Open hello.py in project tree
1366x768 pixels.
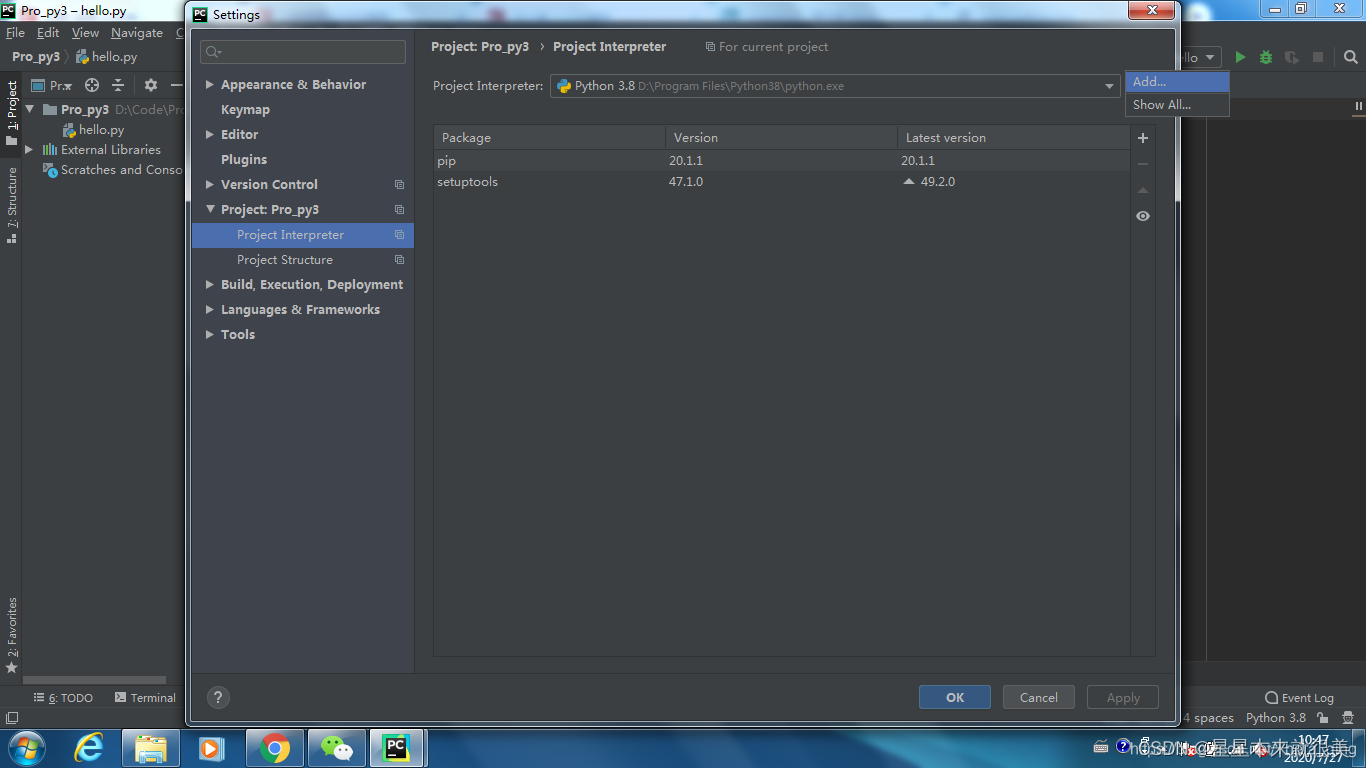(x=93, y=130)
